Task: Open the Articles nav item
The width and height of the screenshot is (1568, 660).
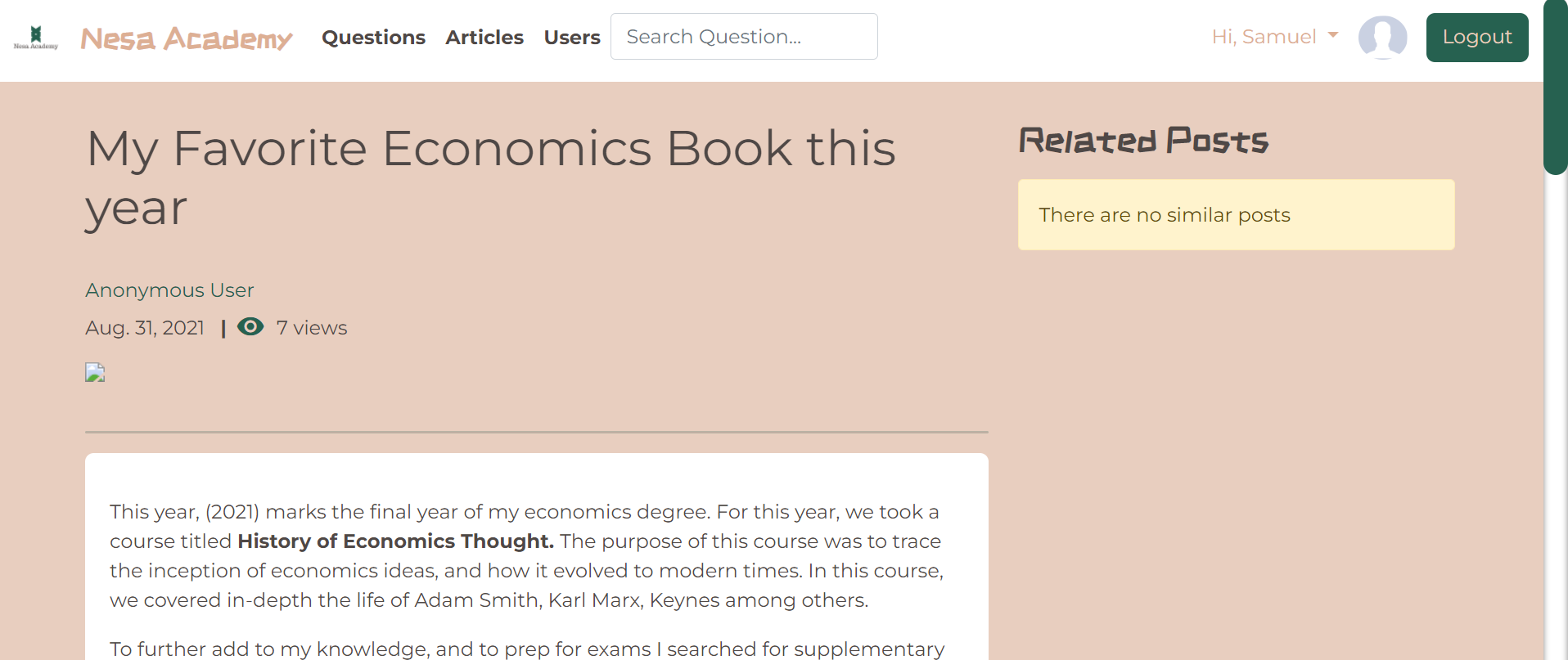Action: [x=484, y=38]
